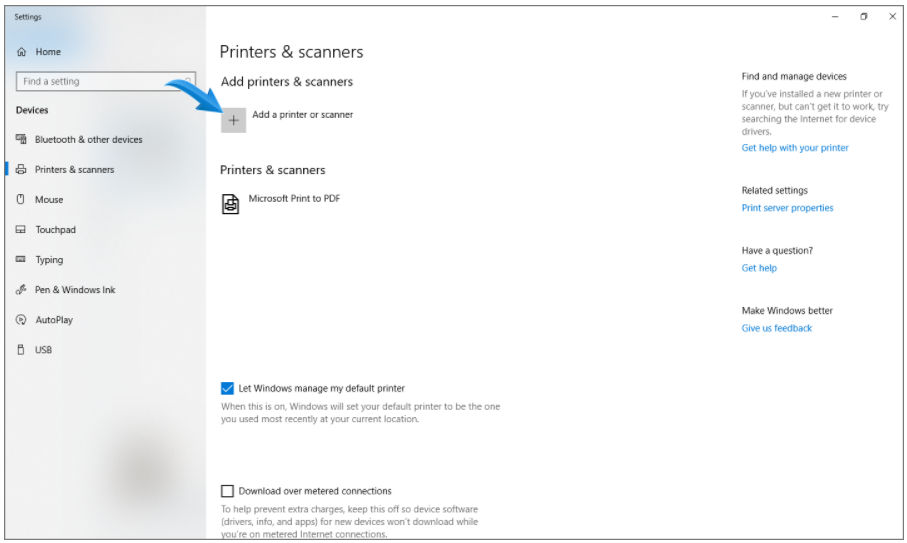907x543 pixels.
Task: Open the USB settings icon
Action: (x=21, y=350)
